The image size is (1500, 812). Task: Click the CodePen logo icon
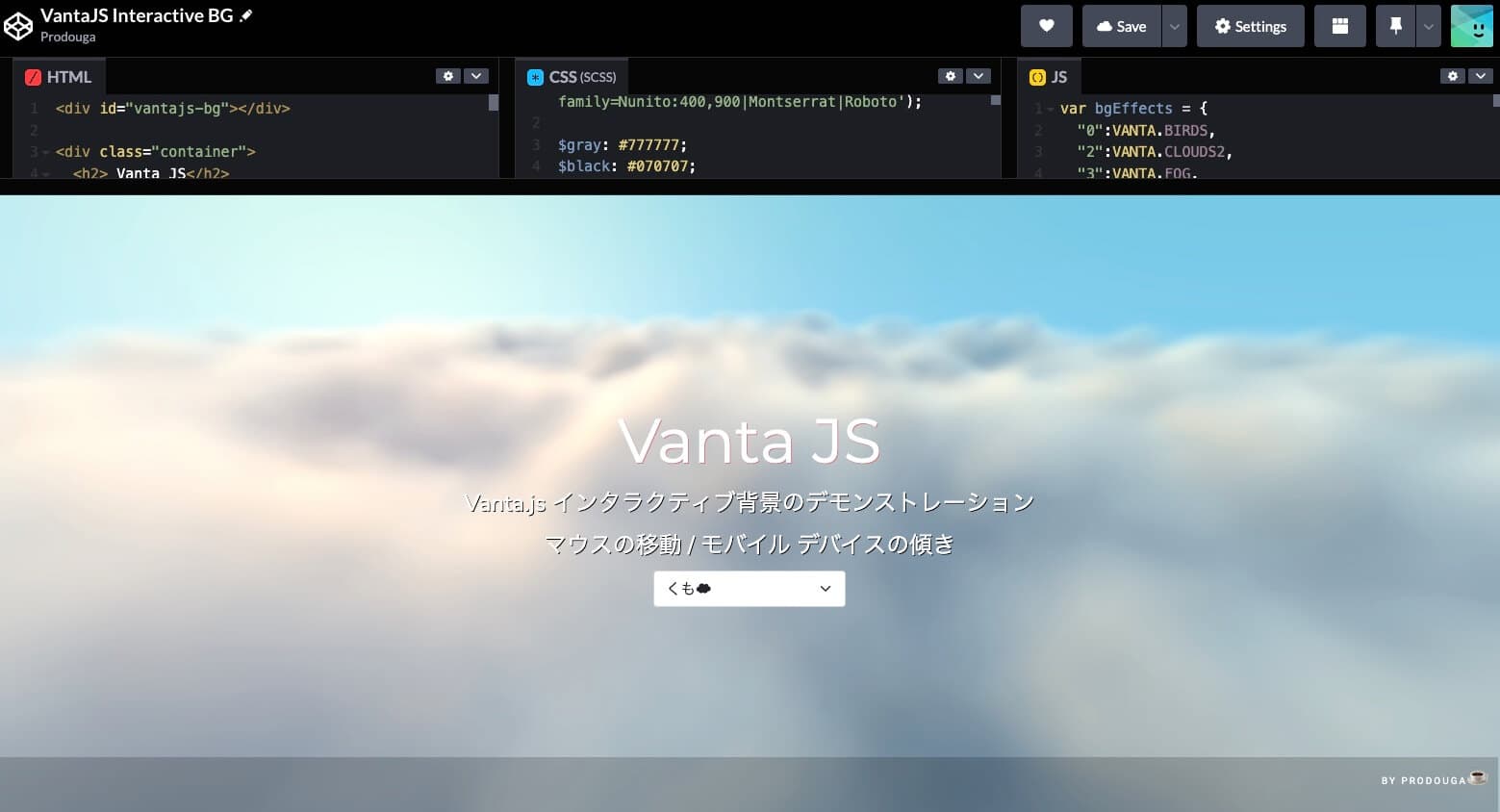click(x=18, y=27)
